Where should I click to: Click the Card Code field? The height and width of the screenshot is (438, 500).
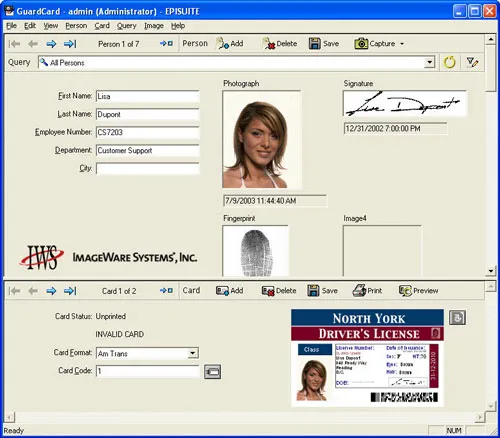point(148,371)
